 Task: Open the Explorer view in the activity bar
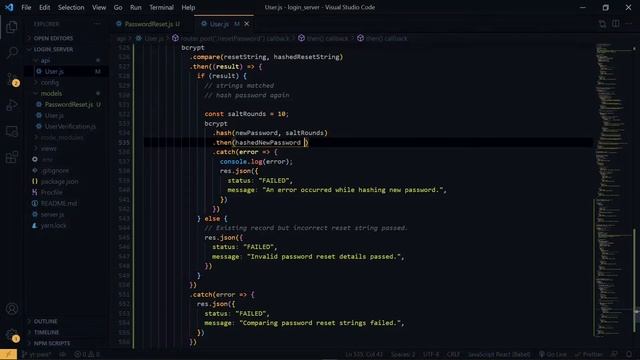[x=12, y=27]
